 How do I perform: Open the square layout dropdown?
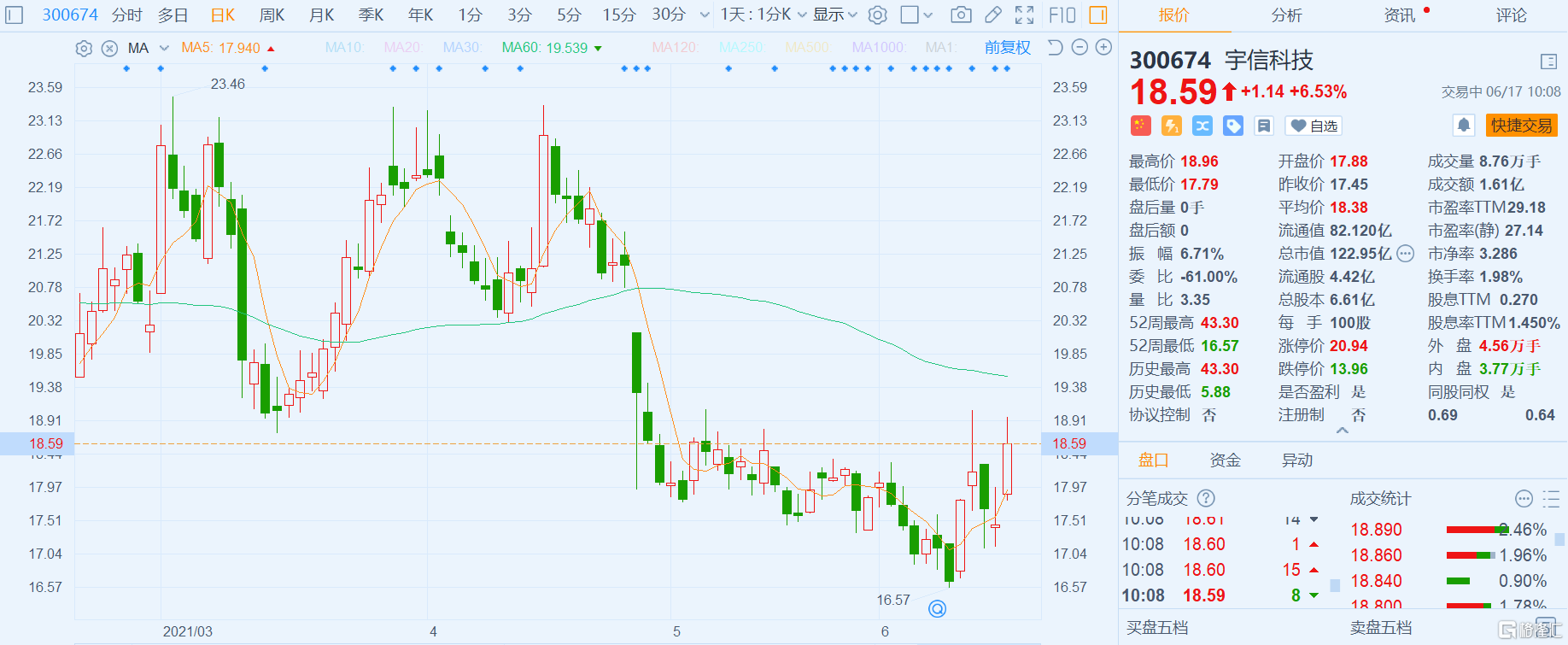917,15
